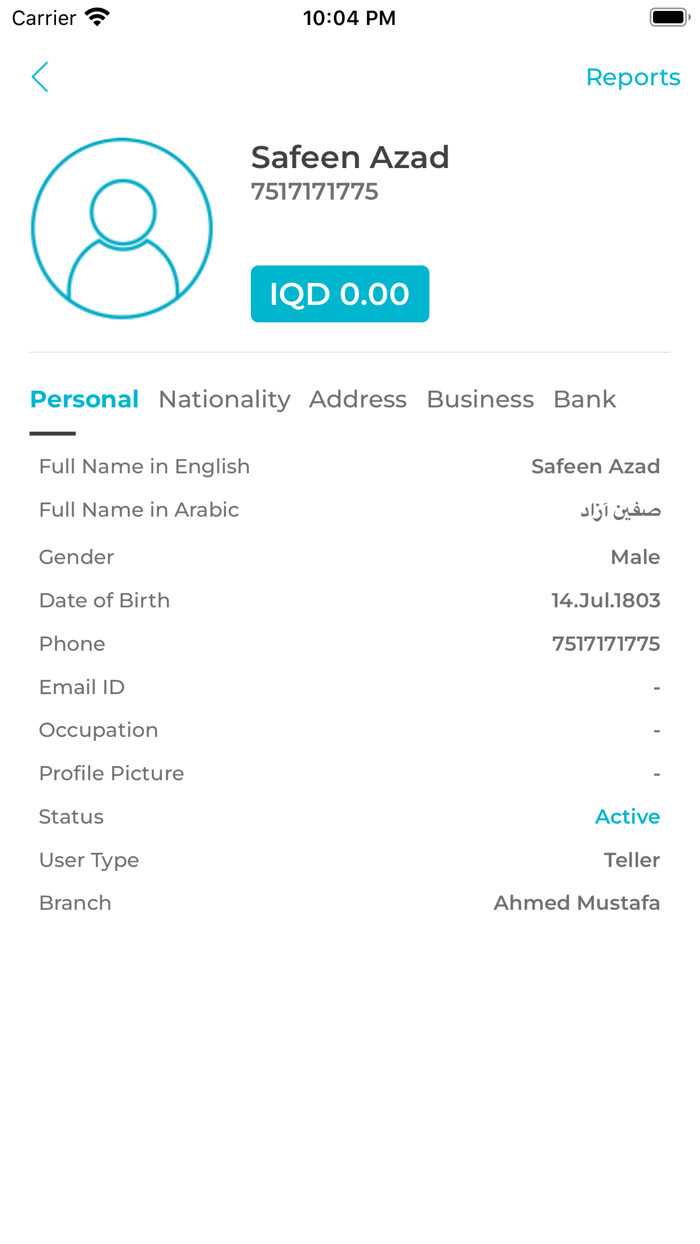Select the Personal tab
The width and height of the screenshot is (700, 1244).
84,399
